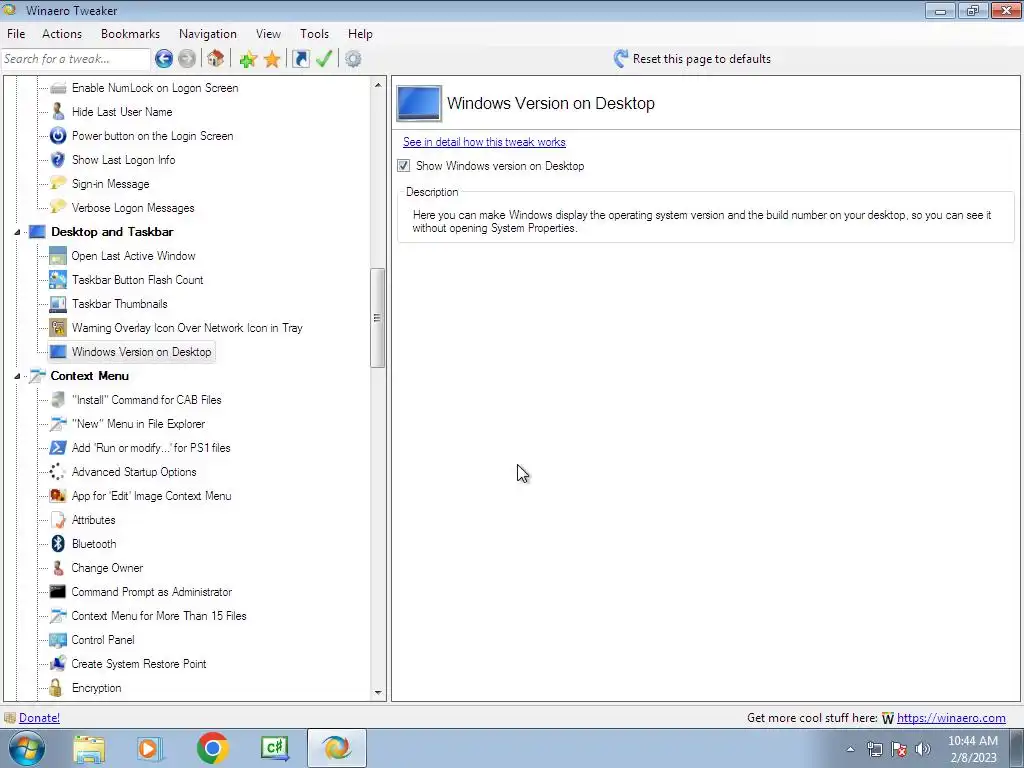Click the Hide Last User Name icon
The height and width of the screenshot is (768, 1024).
pyautogui.click(x=58, y=112)
